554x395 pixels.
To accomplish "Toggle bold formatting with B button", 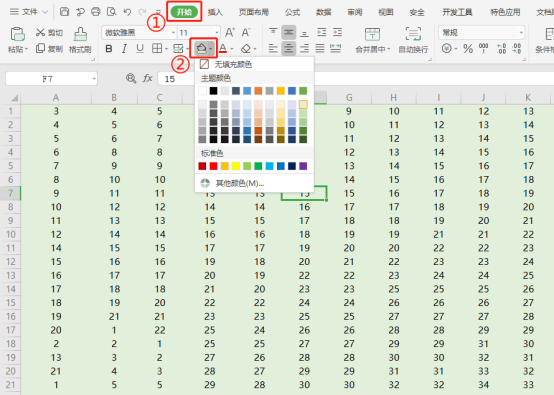I will pos(109,49).
